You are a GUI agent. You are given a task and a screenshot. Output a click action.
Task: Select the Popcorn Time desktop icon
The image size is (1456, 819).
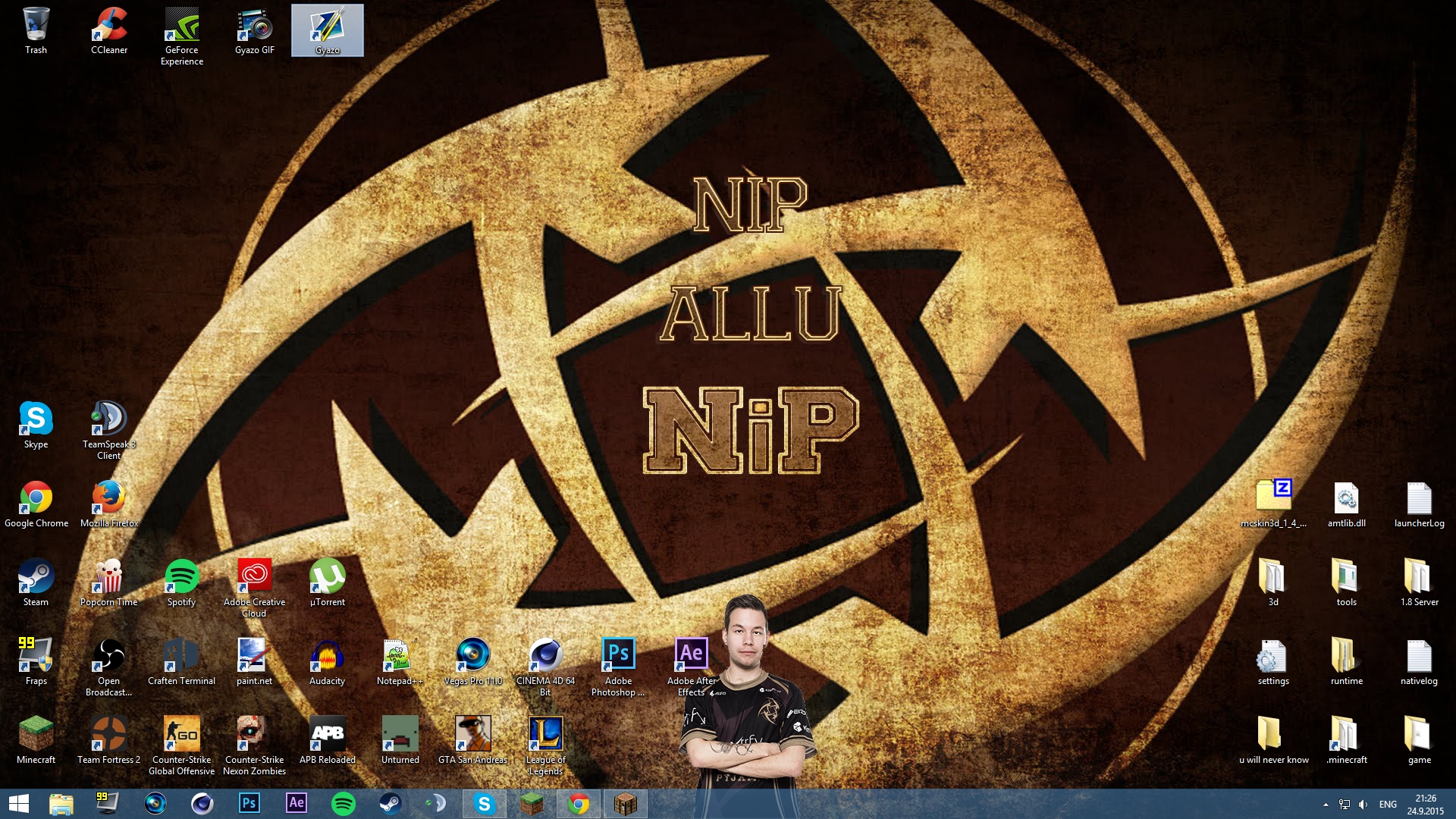pyautogui.click(x=109, y=582)
